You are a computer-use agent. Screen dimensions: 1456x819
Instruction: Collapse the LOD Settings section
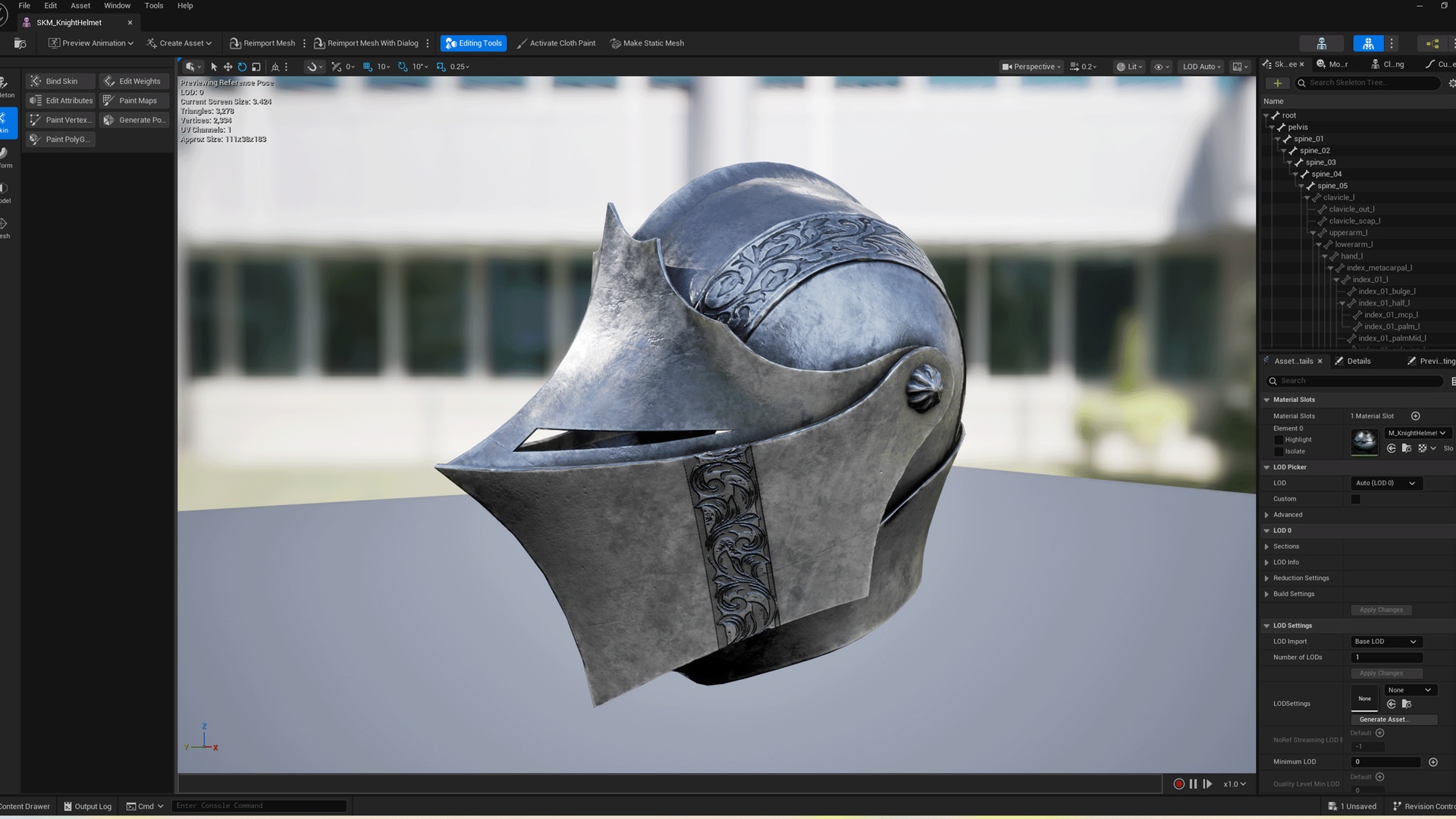1266,626
